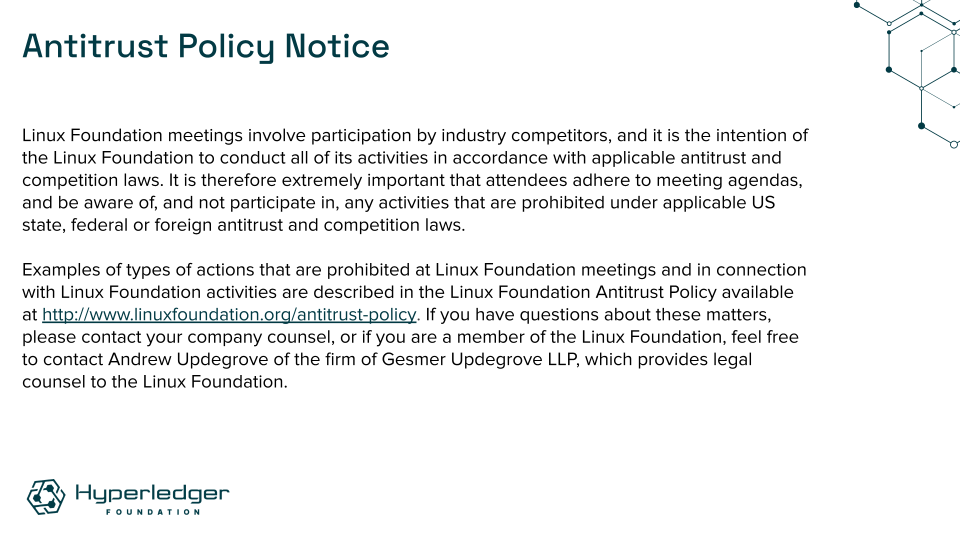Click the hexagon network graphic in corner
This screenshot has height=540, width=960.
point(908,73)
